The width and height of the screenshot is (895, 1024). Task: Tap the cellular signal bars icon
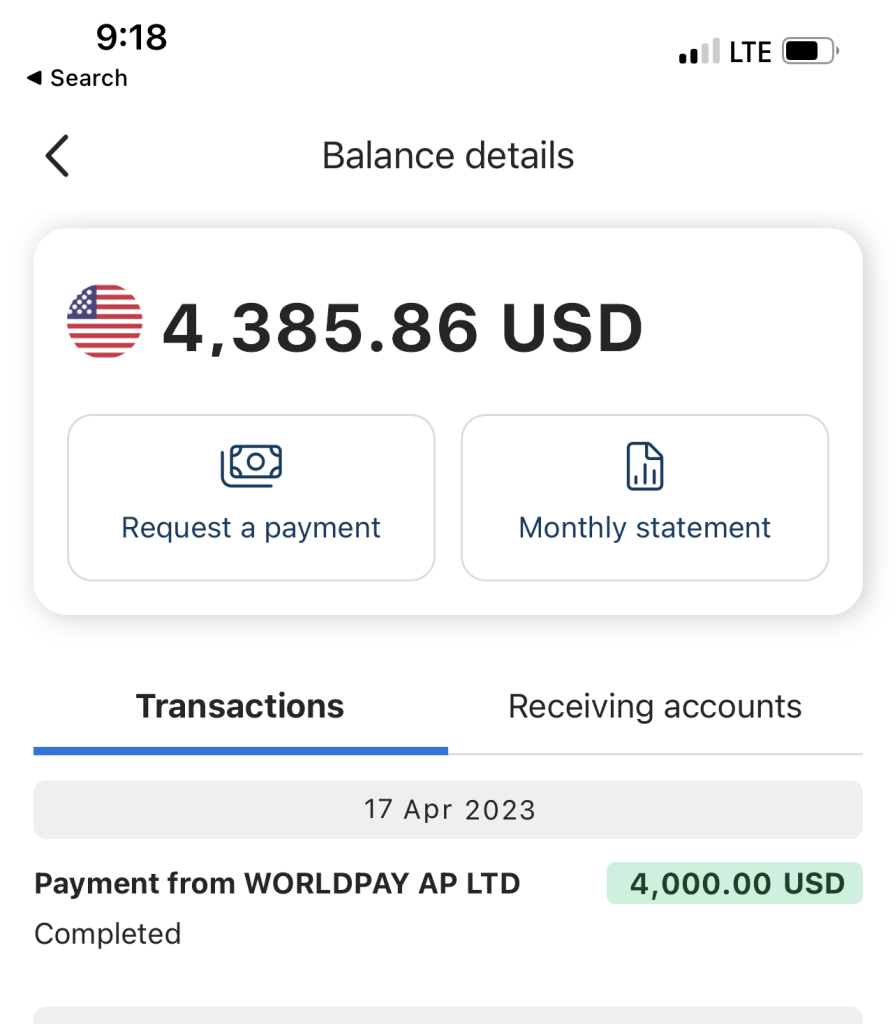[699, 52]
